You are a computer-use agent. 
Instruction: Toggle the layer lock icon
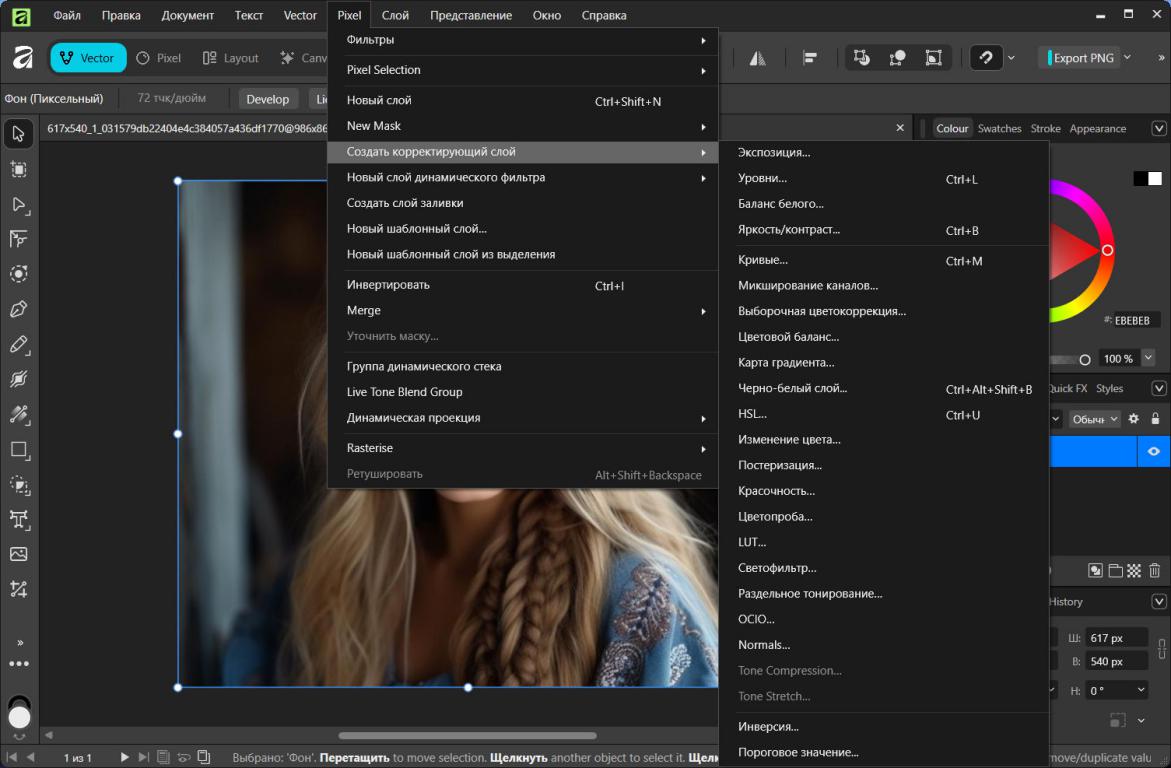point(1156,419)
